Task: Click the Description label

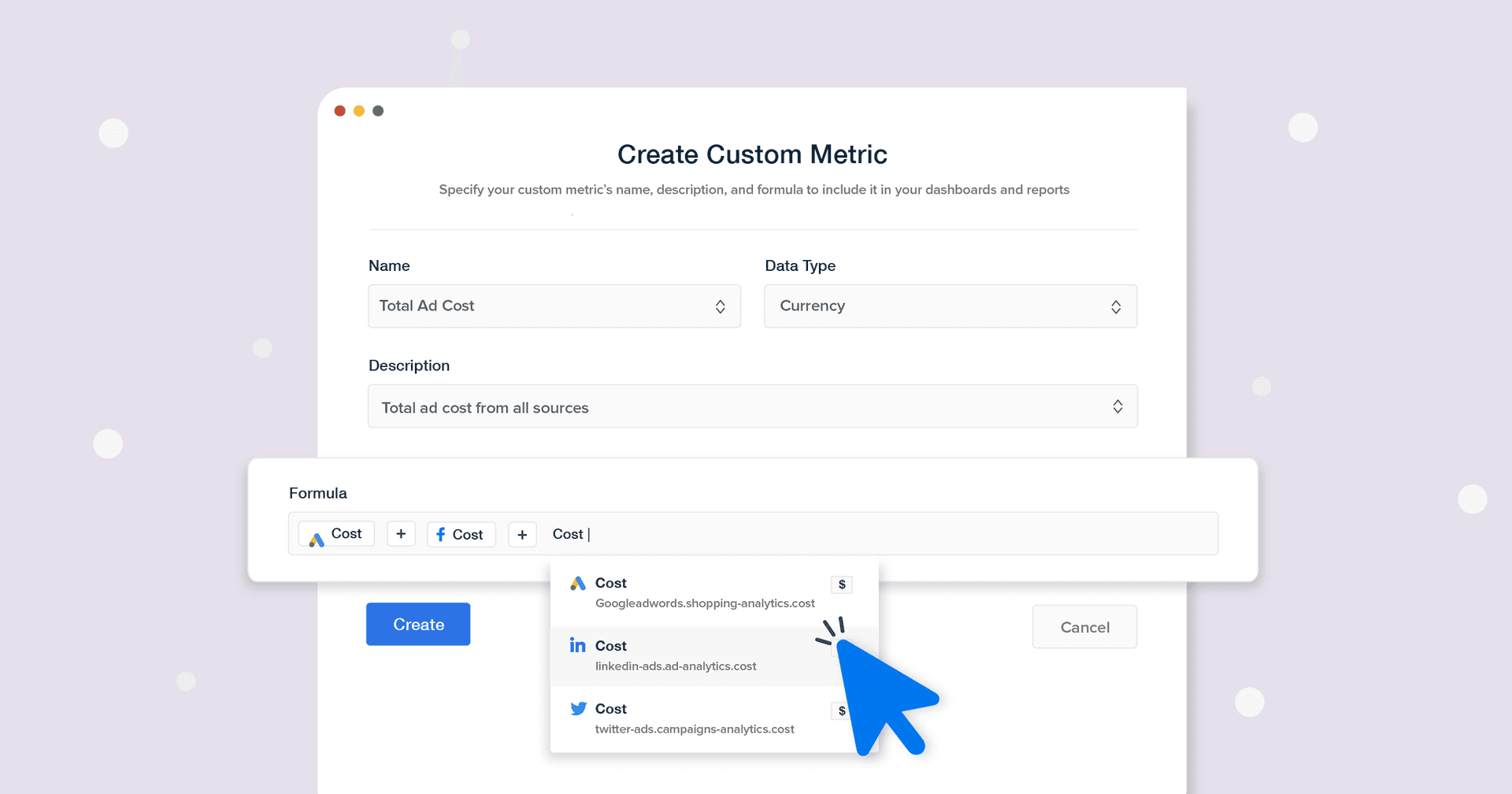Action: click(409, 365)
